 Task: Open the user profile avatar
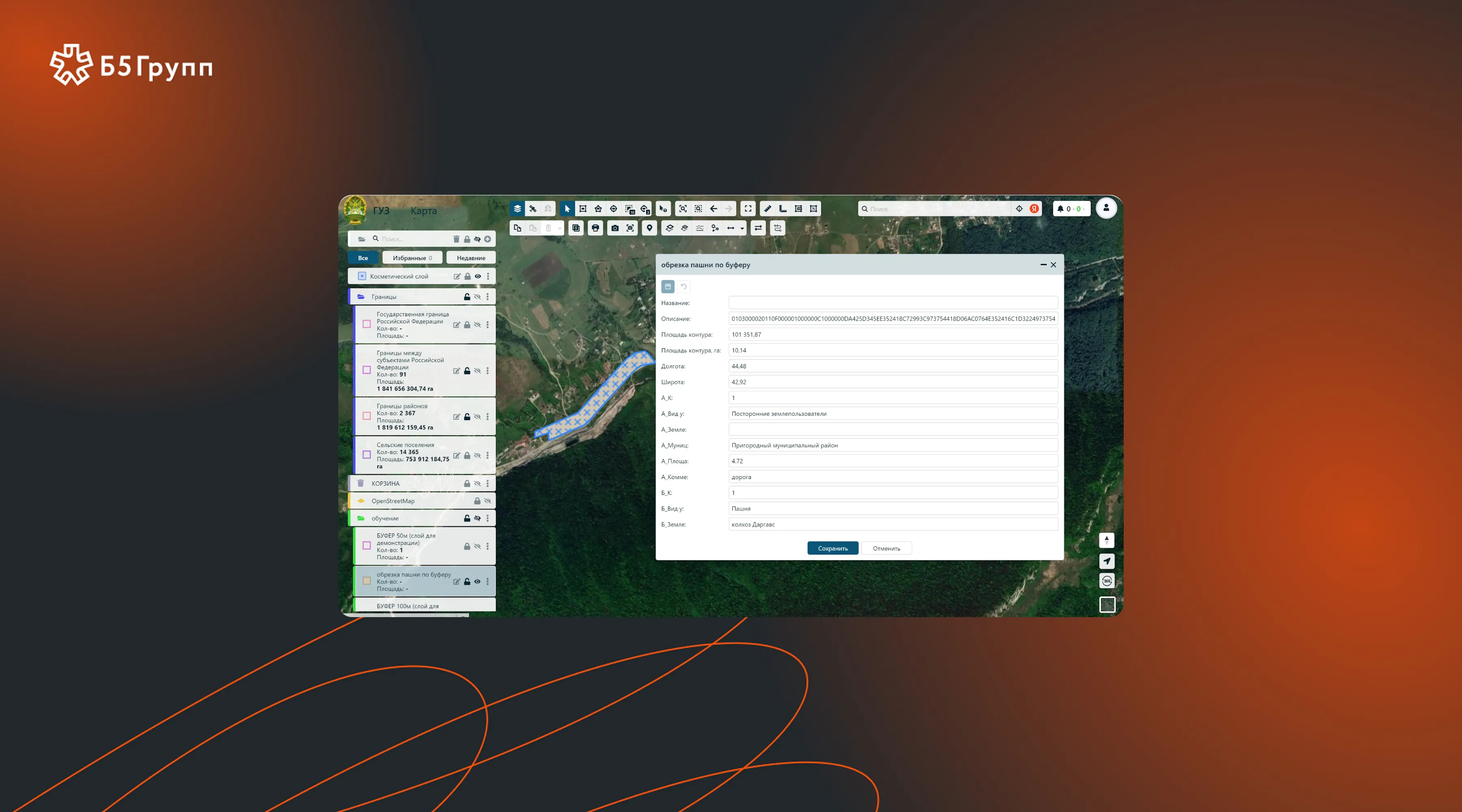(x=1106, y=208)
